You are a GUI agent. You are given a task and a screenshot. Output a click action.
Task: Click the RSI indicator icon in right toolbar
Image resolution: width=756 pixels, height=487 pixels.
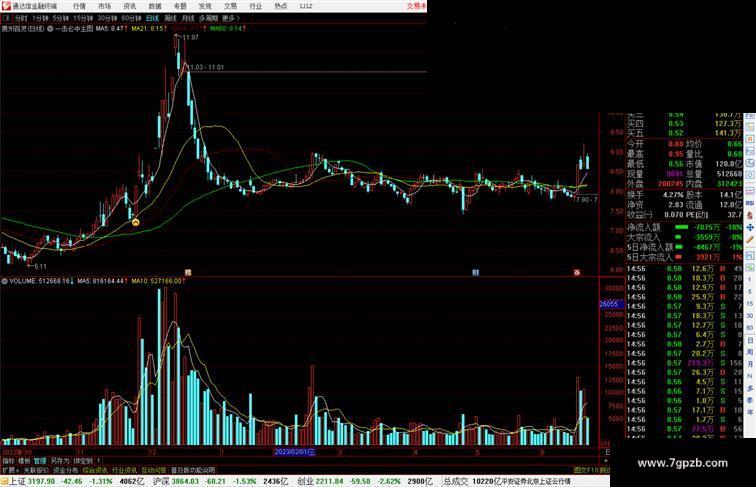point(750,203)
